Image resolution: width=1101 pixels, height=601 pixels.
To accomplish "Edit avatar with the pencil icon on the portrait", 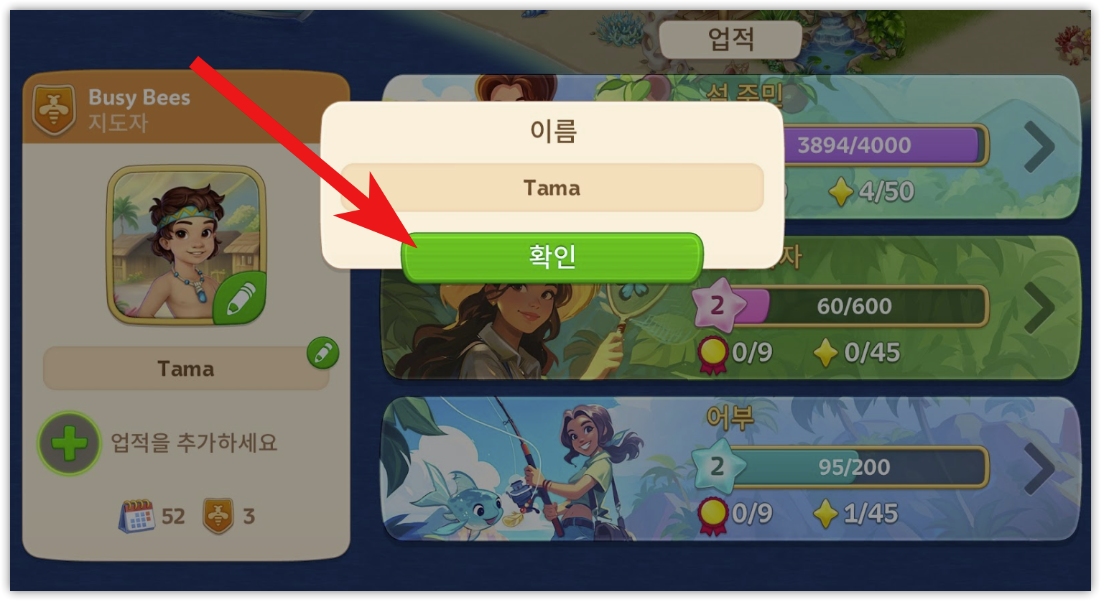I will click(x=239, y=298).
